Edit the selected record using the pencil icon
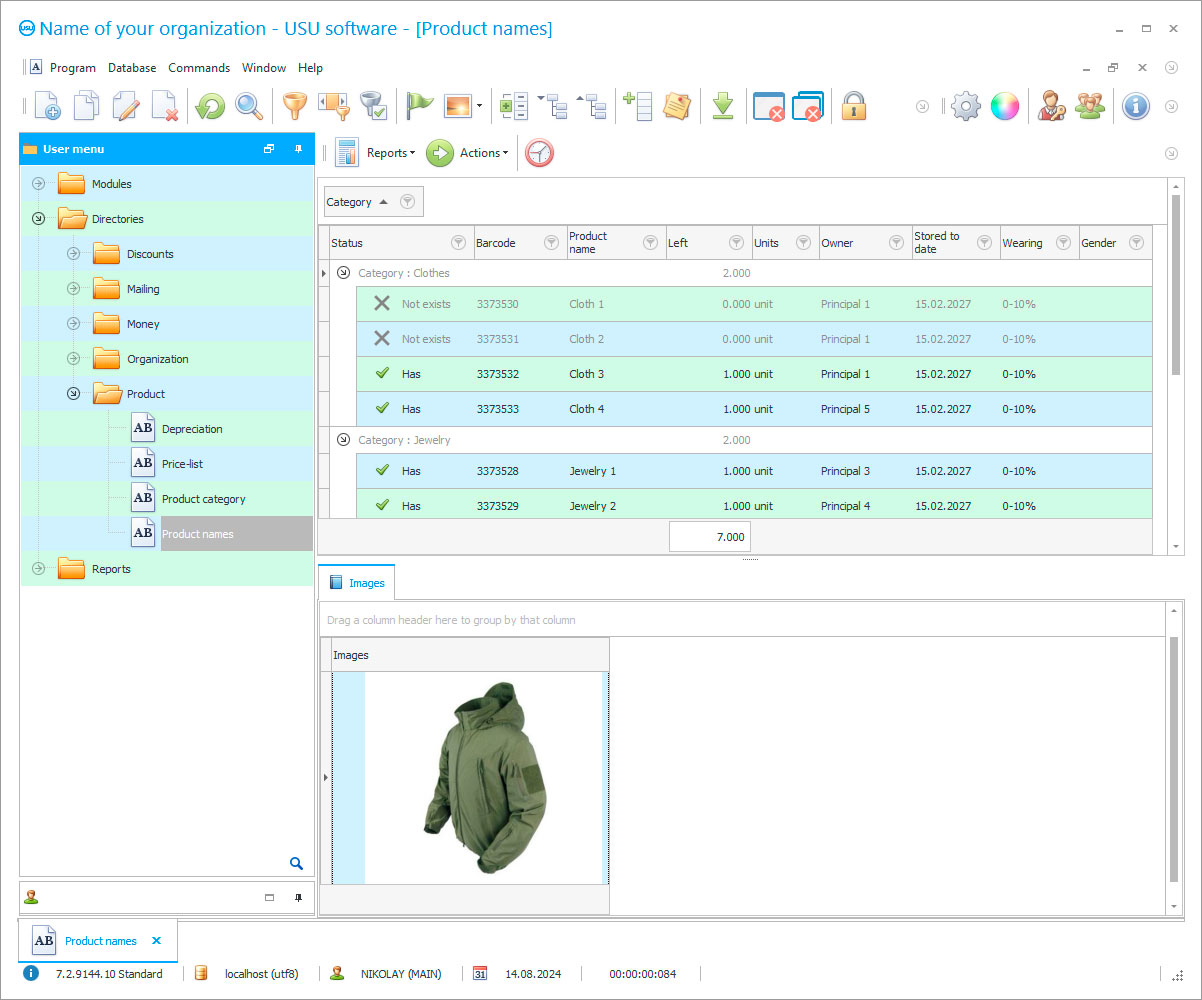Image resolution: width=1202 pixels, height=1000 pixels. [x=124, y=105]
